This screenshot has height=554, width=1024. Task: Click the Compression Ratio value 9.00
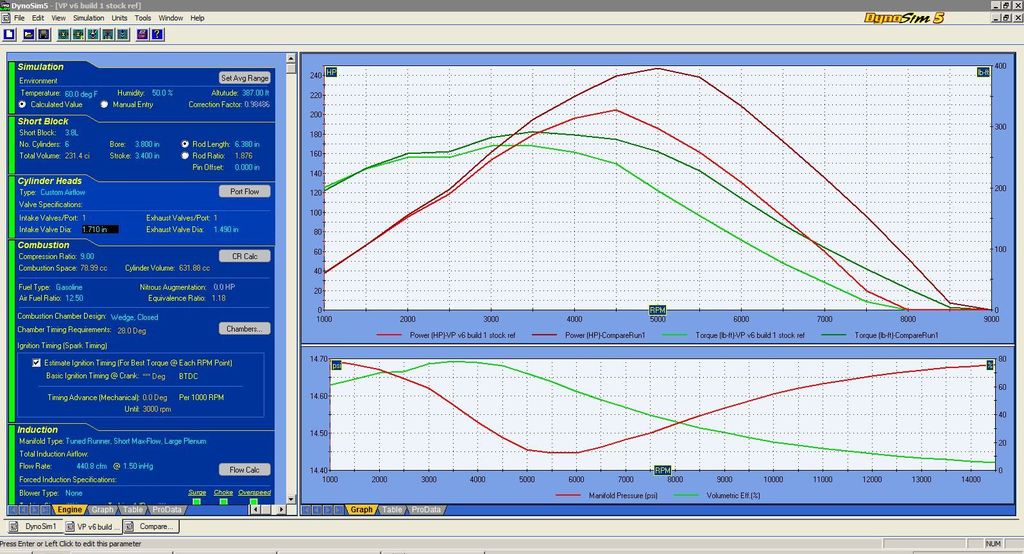87,256
